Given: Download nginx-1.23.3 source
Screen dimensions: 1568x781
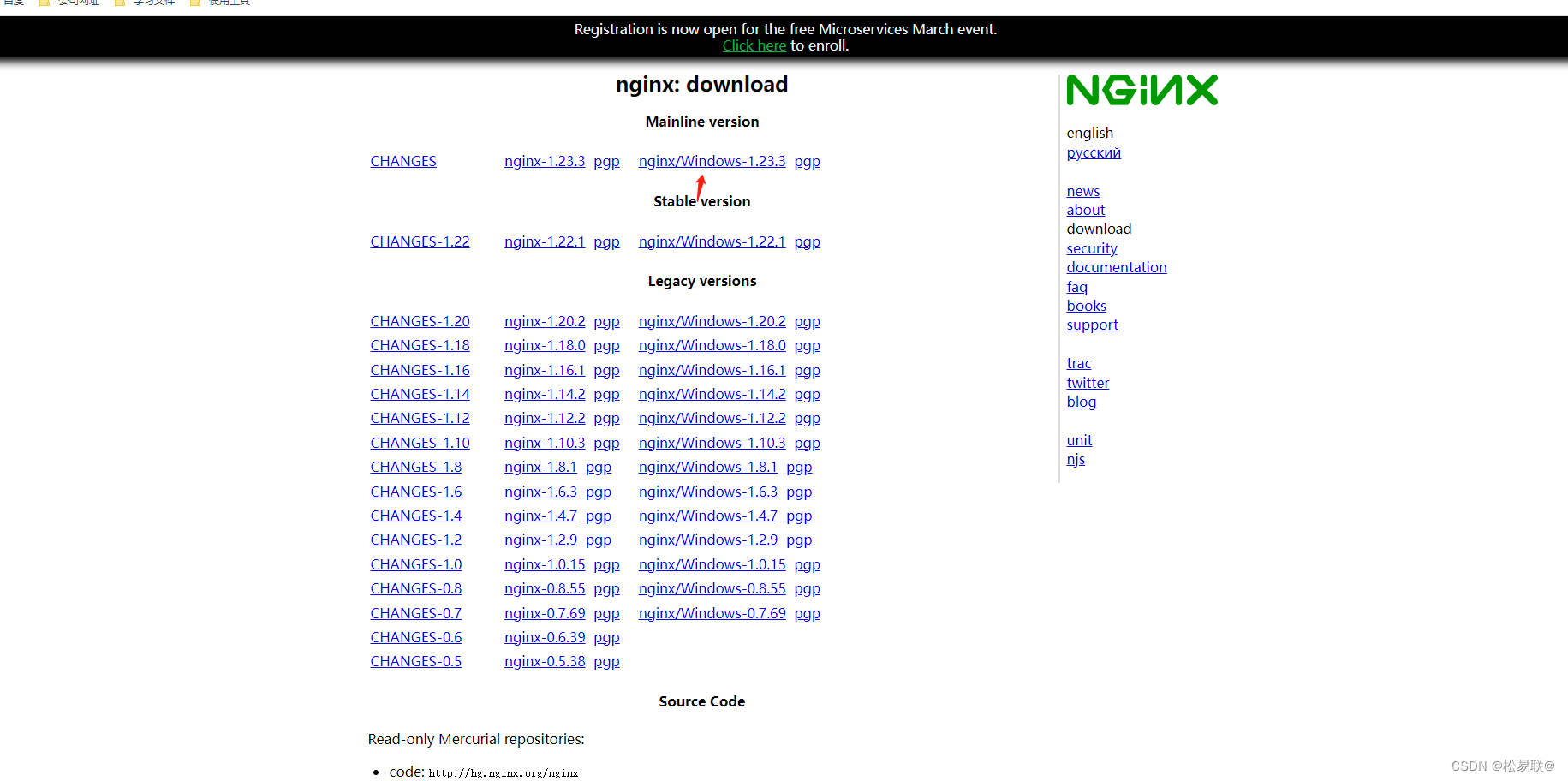Looking at the screenshot, I should [x=545, y=161].
